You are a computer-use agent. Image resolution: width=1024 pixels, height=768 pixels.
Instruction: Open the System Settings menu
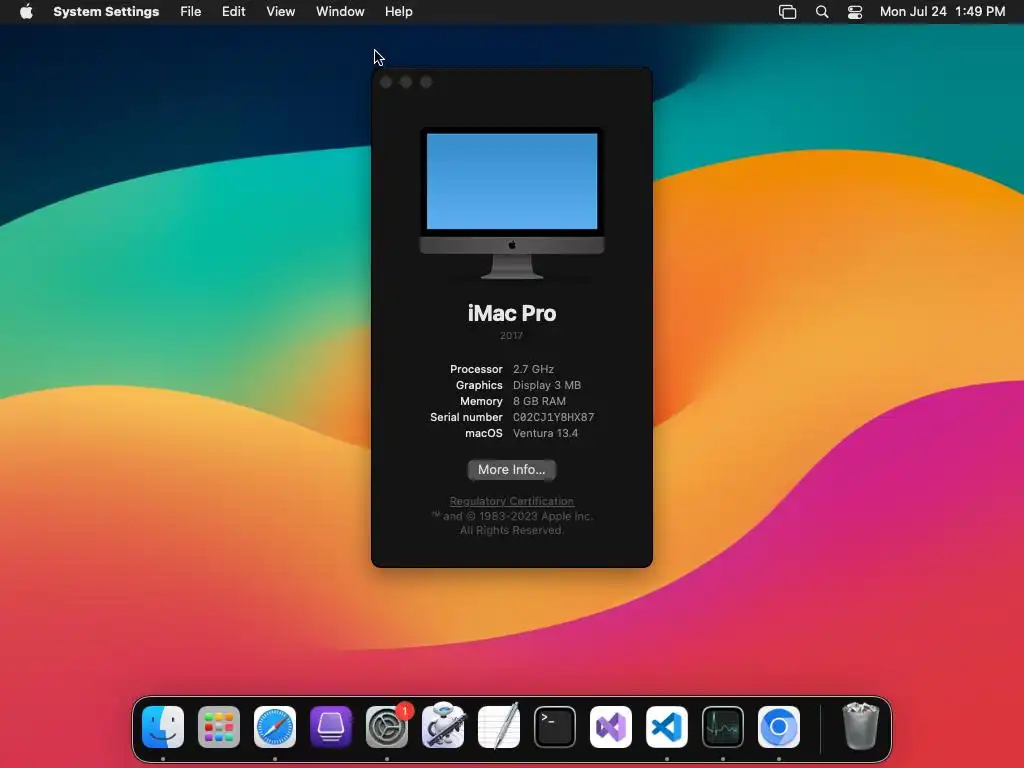coord(106,12)
